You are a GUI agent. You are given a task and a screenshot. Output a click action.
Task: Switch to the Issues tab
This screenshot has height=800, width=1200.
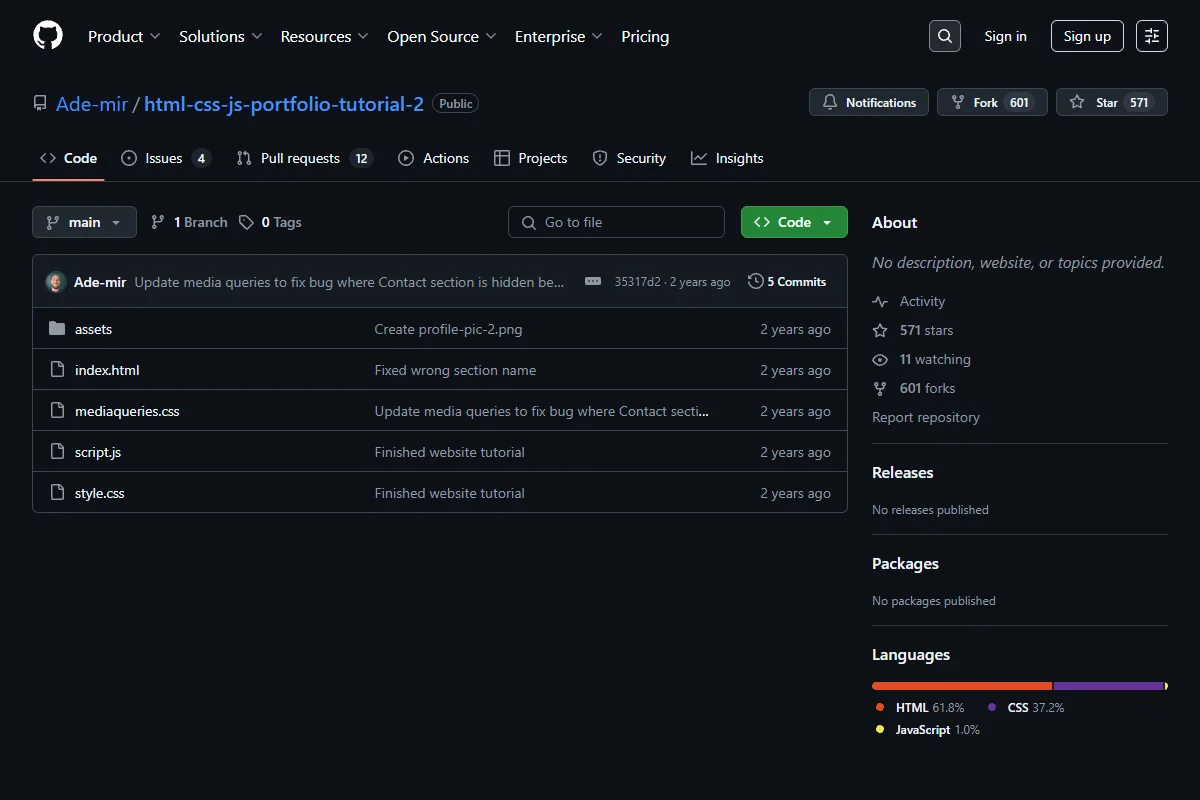pos(166,158)
